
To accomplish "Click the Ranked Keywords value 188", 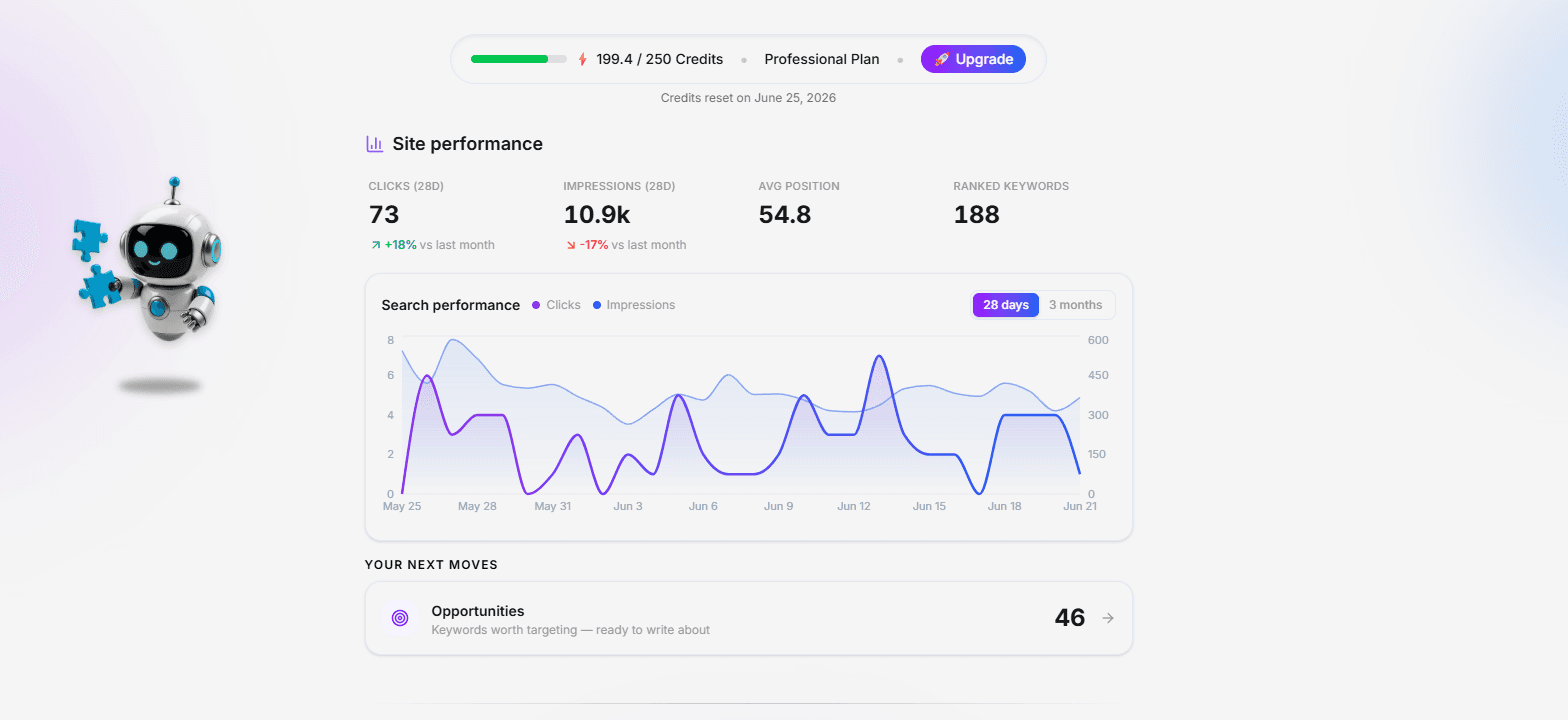I will pyautogui.click(x=977, y=215).
